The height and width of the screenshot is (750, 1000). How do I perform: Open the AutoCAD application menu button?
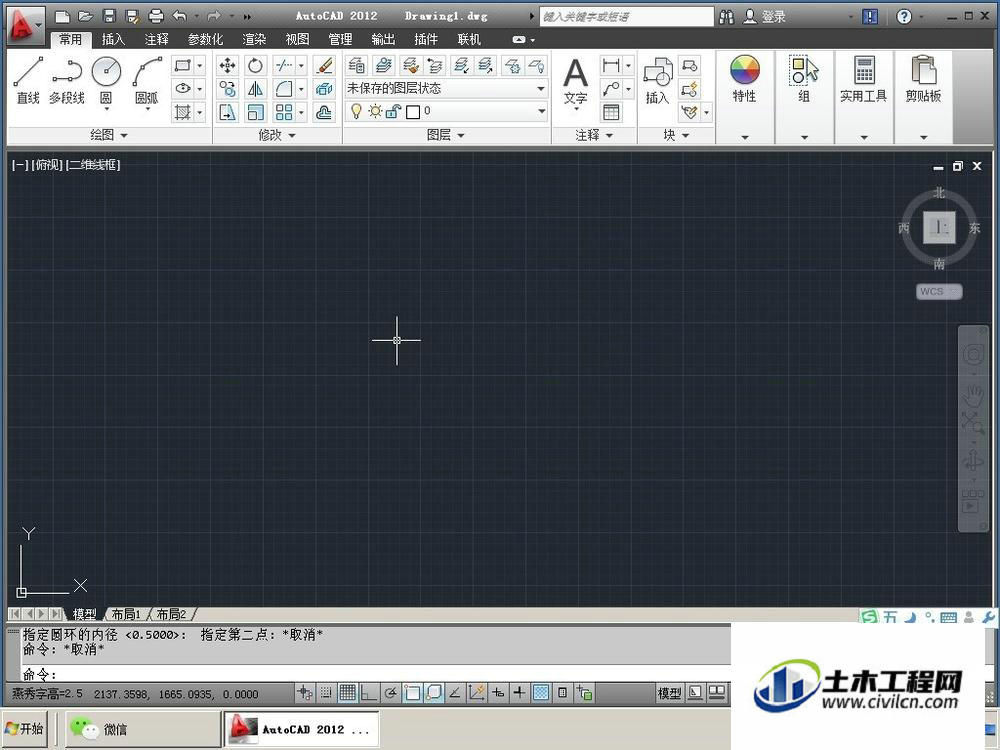tap(26, 26)
